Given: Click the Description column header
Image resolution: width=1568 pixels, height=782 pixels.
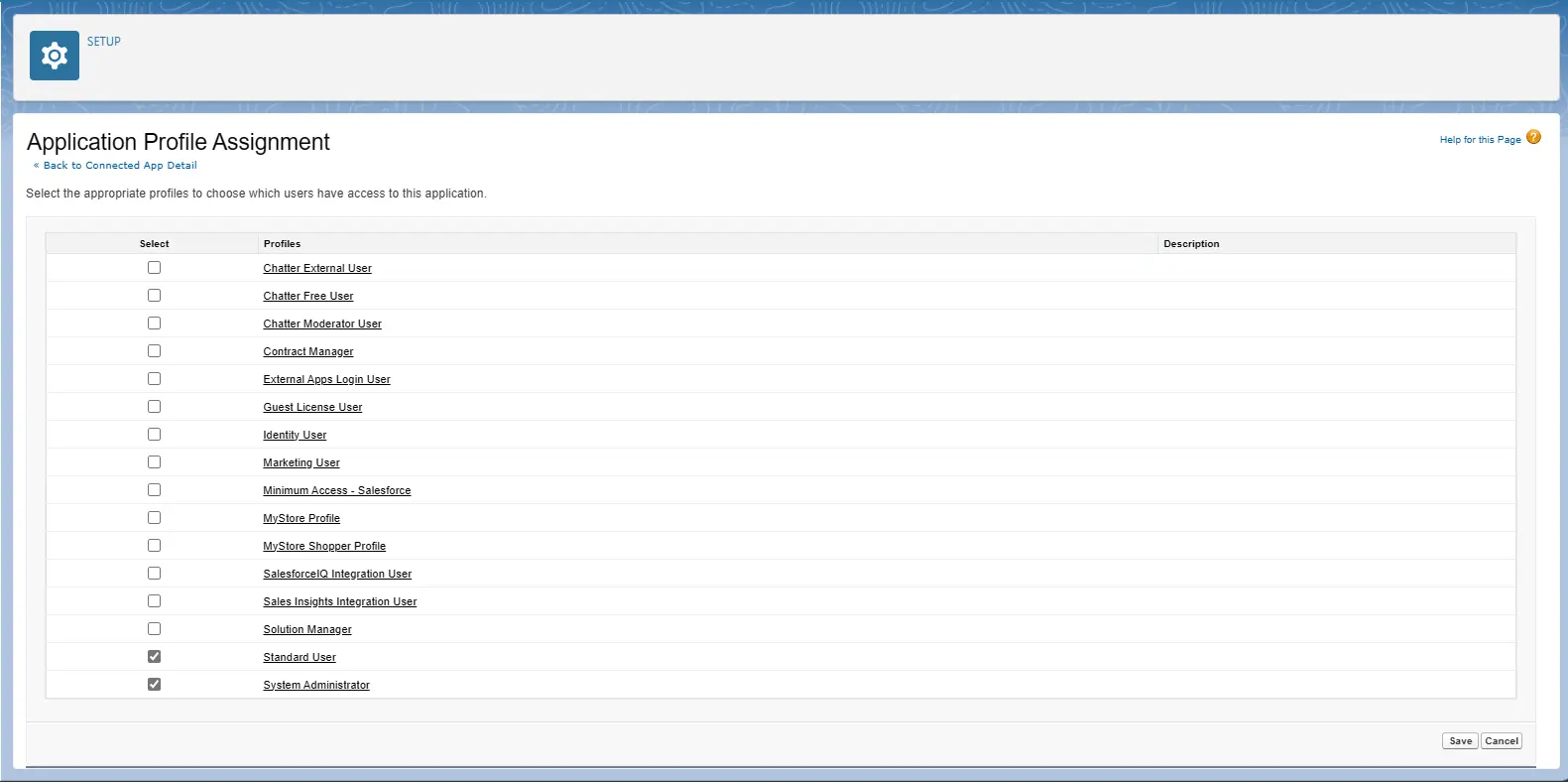Looking at the screenshot, I should (x=1191, y=243).
